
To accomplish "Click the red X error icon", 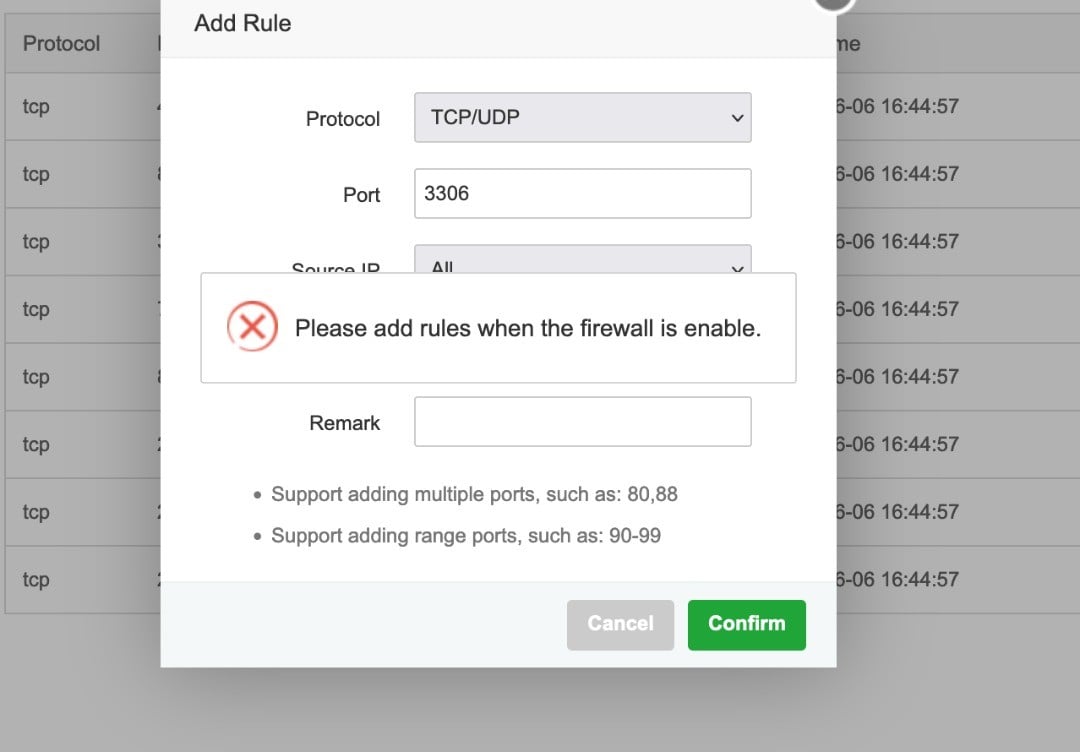I will click(x=252, y=327).
